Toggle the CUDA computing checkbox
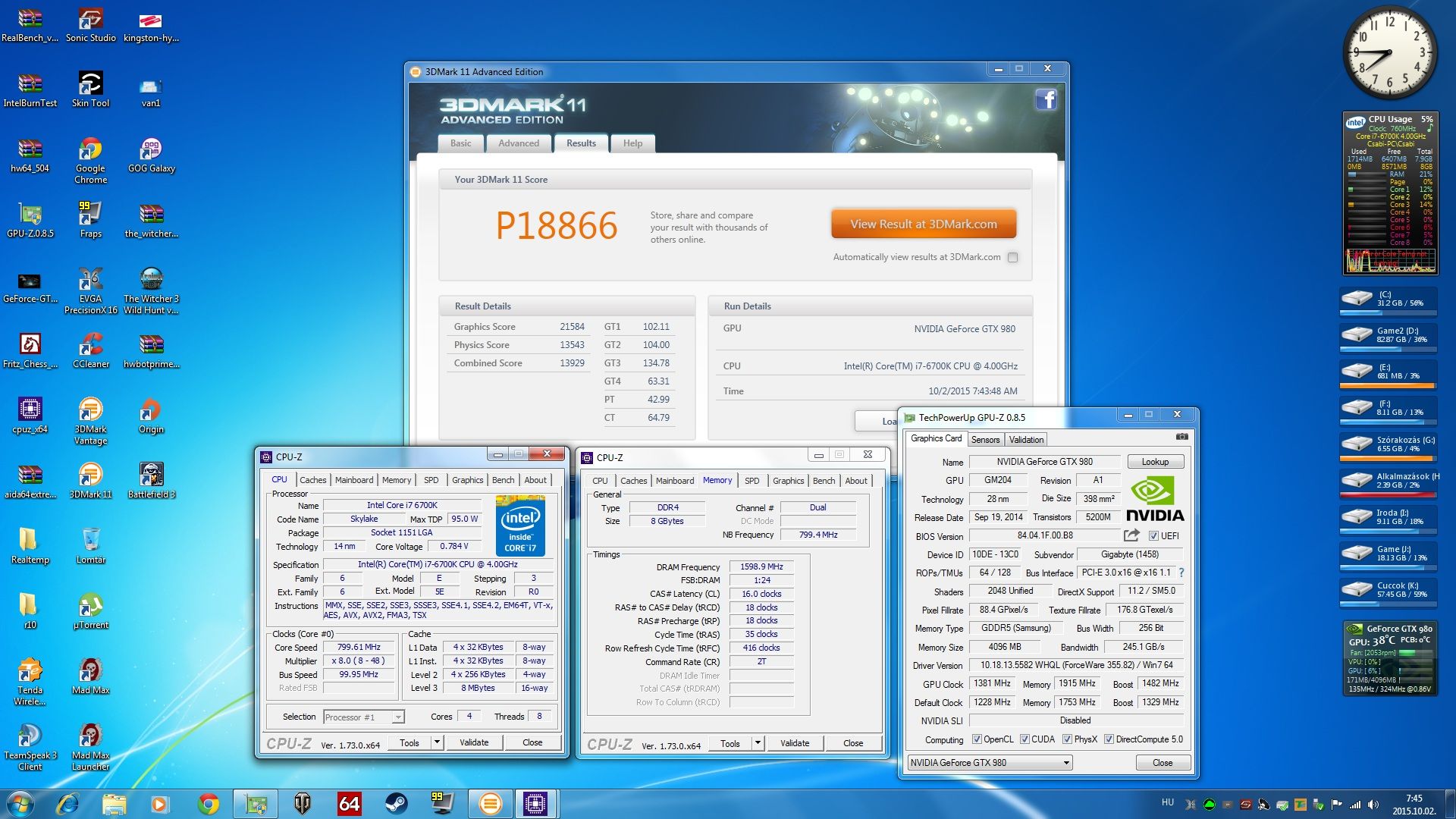The image size is (1456, 819). pyautogui.click(x=1025, y=739)
